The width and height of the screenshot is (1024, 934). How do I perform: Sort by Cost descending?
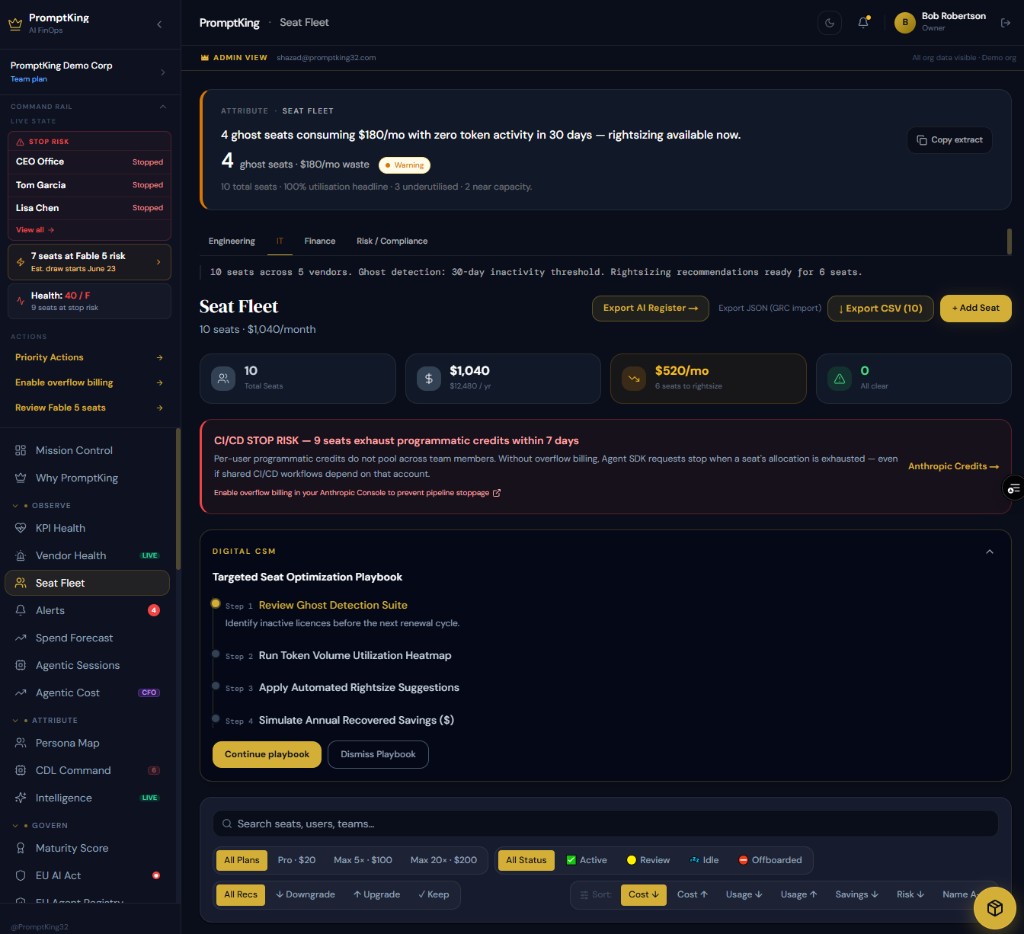(643, 894)
